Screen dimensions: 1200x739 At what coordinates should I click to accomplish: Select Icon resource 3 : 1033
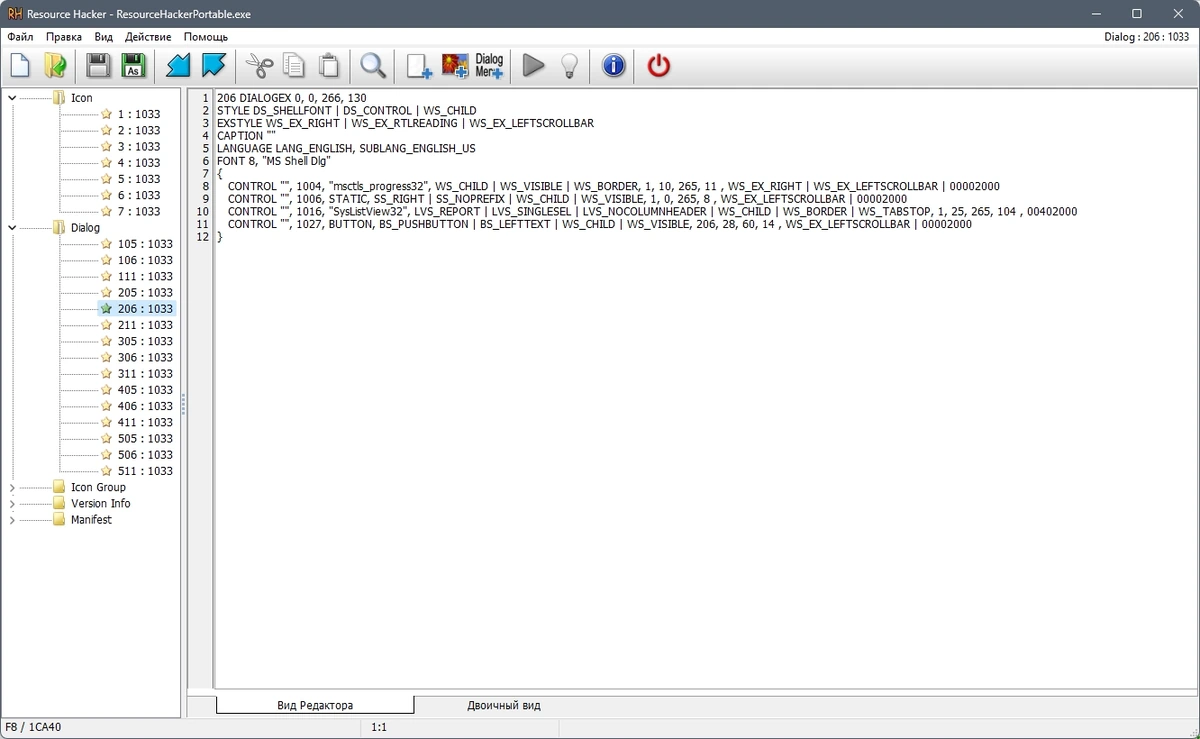138,147
